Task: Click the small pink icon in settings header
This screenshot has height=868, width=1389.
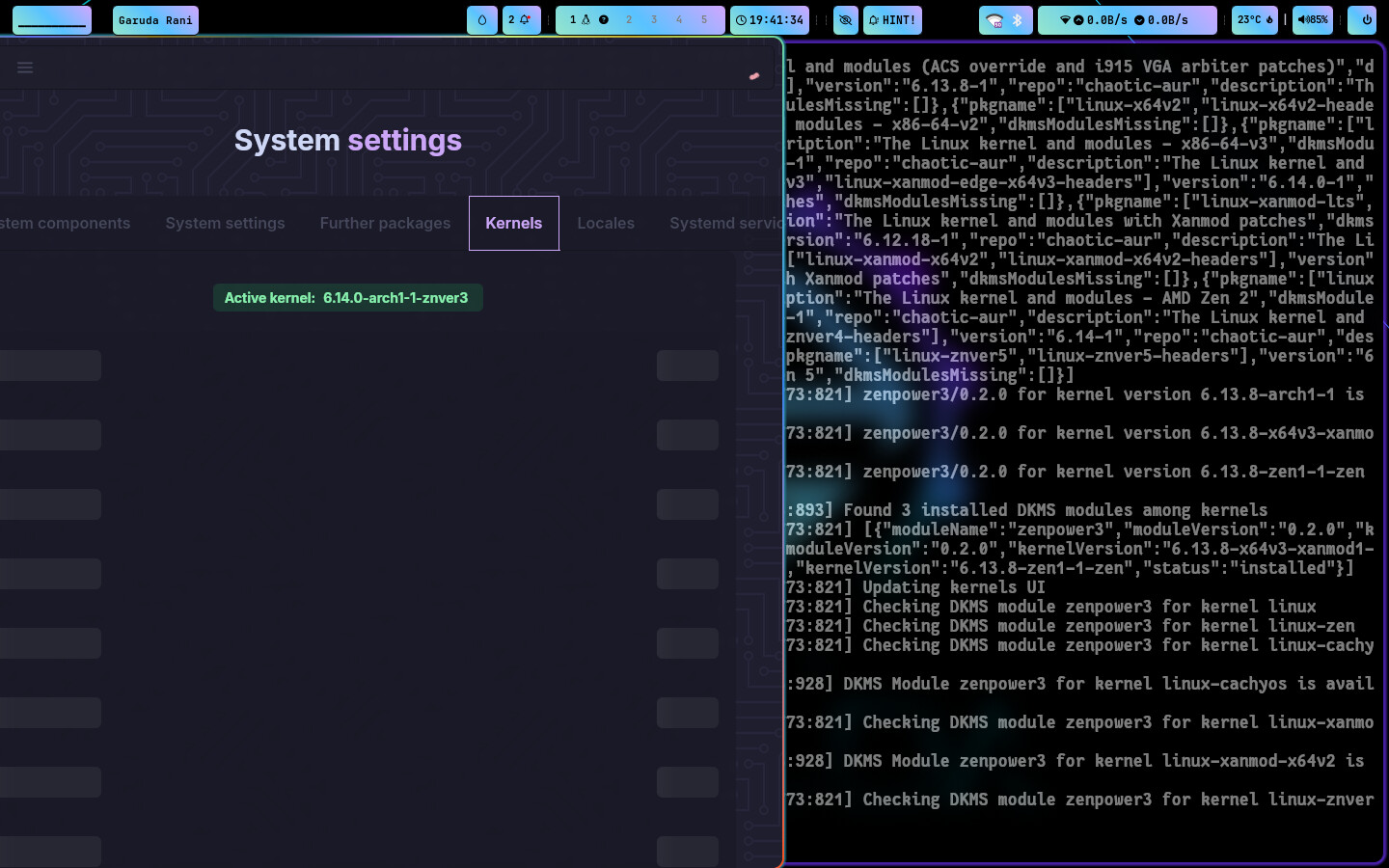Action: point(754,75)
